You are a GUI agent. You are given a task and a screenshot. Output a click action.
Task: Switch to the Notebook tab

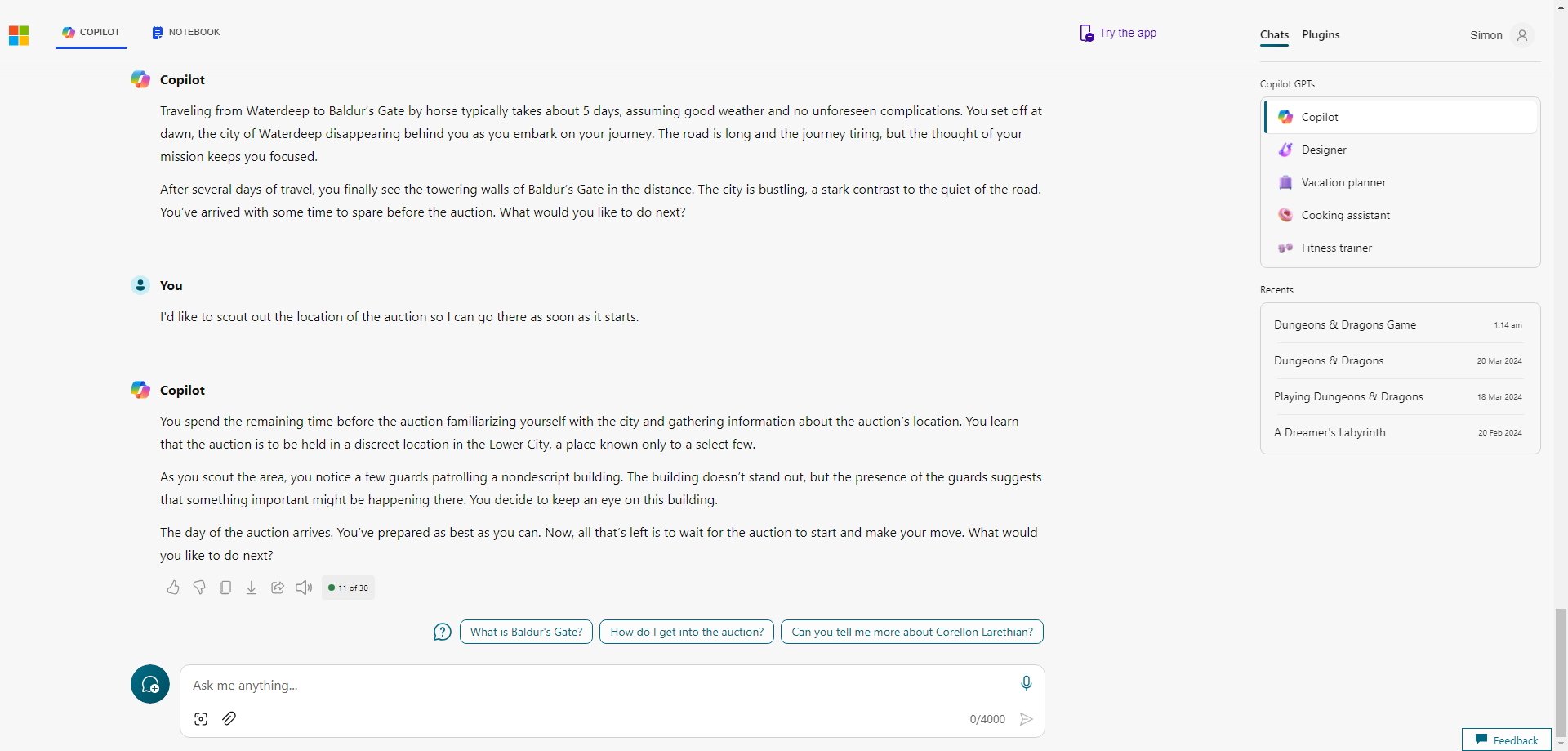[186, 33]
